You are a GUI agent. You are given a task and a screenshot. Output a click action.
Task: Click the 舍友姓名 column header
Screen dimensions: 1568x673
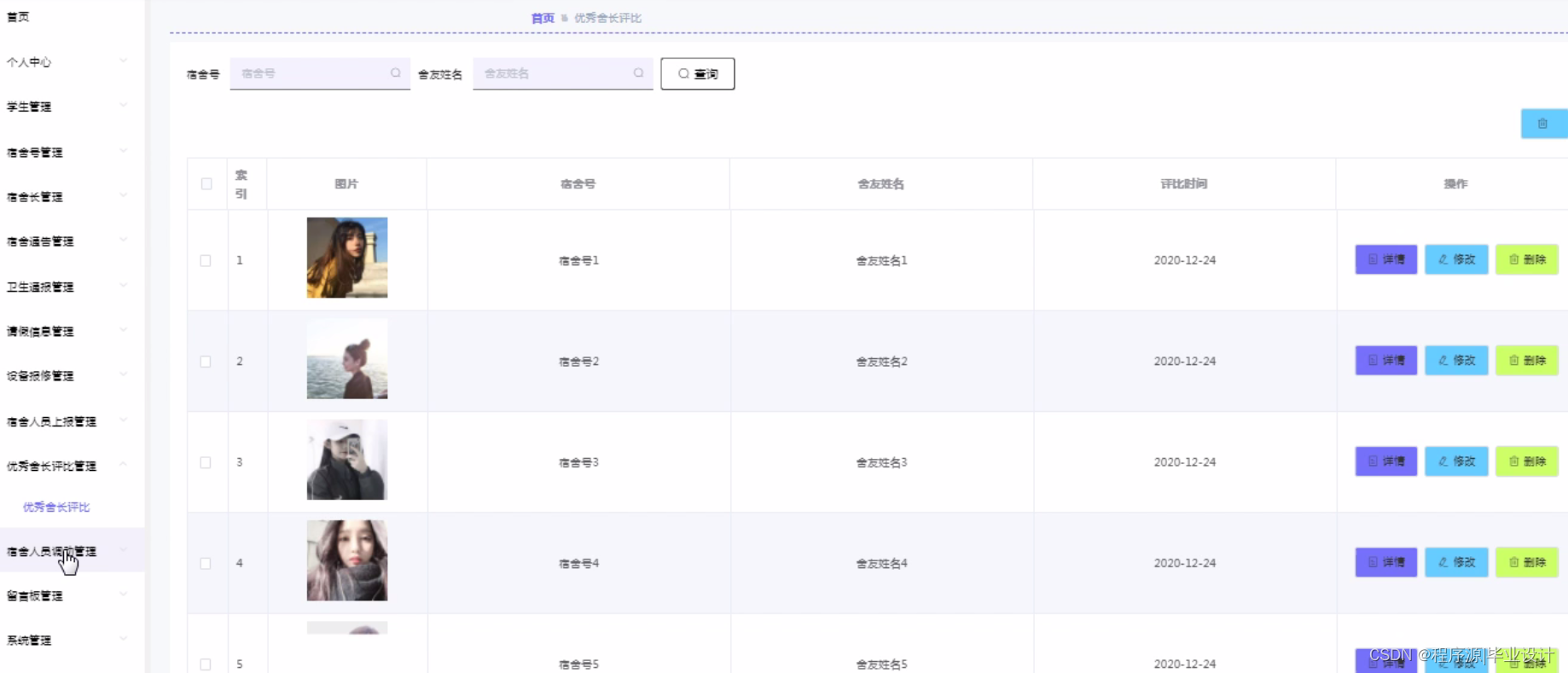881,183
